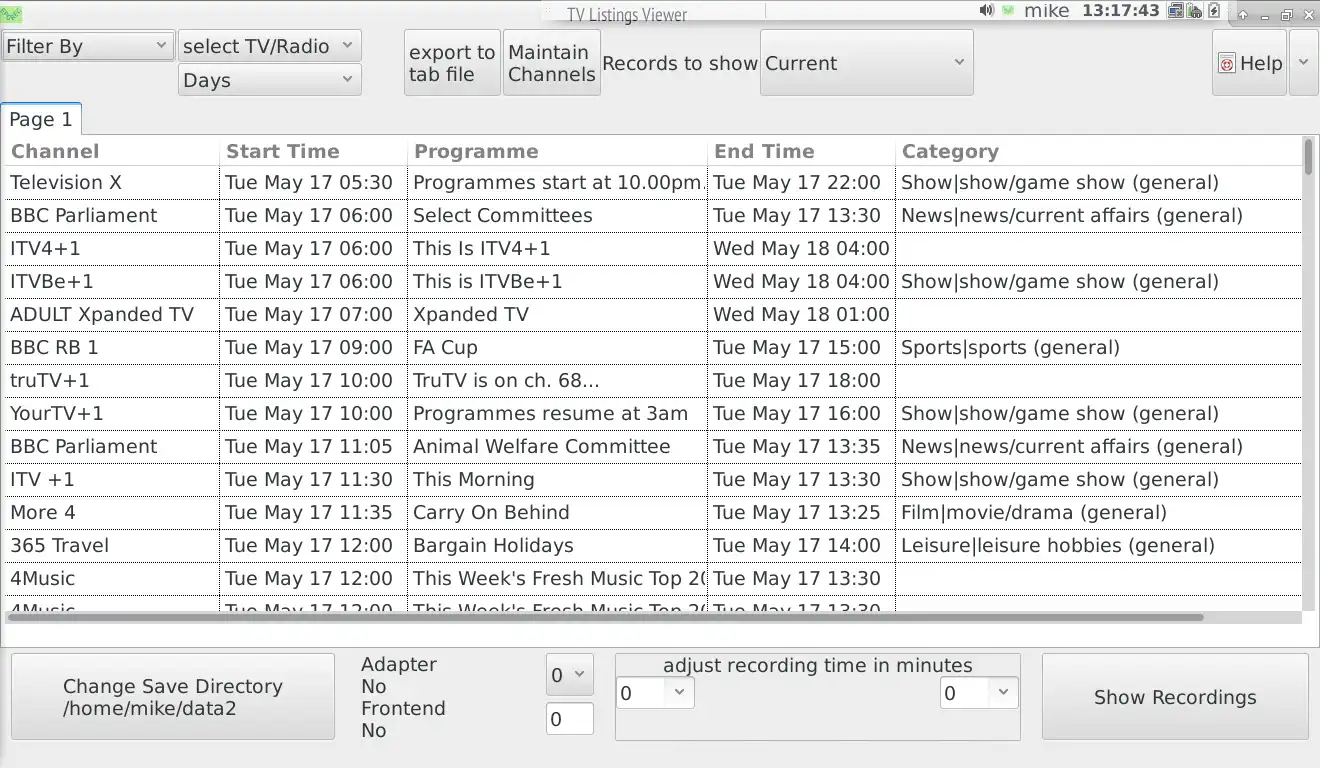Click the network monitors tray icon
Viewport: 1320px width, 768px height.
pyautogui.click(x=1176, y=11)
